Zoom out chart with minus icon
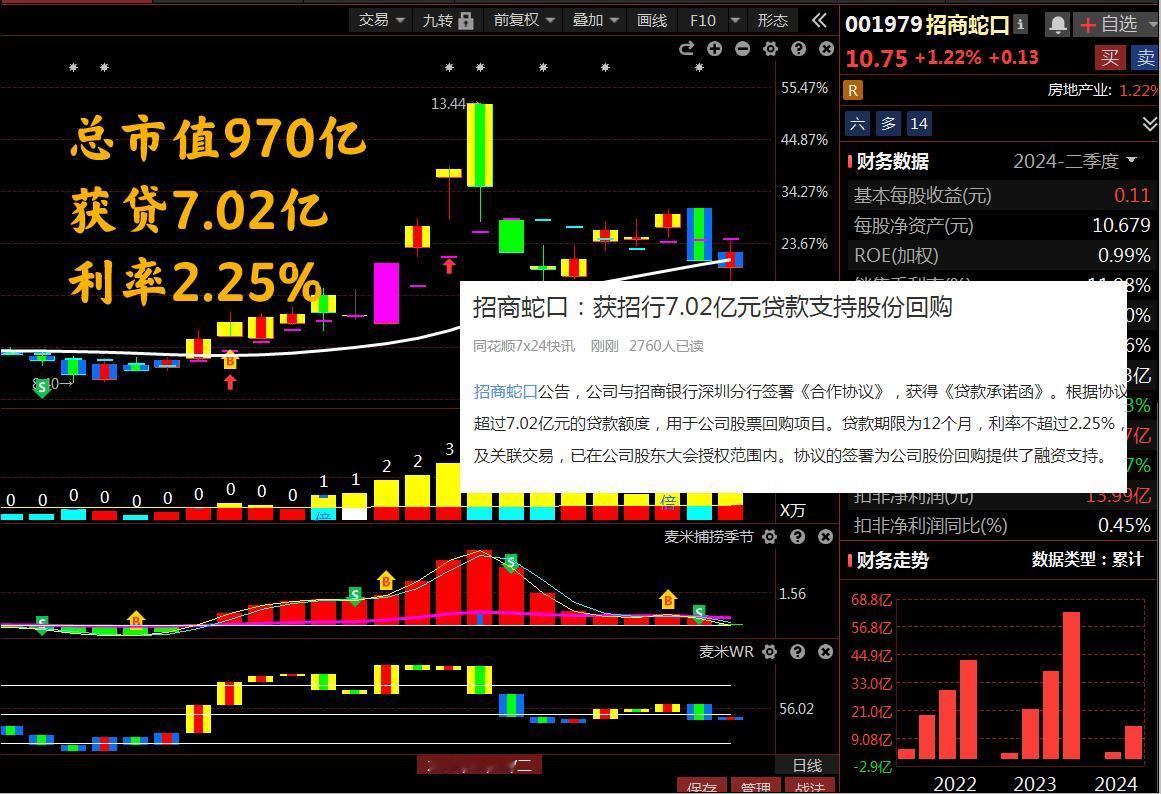1161x794 pixels. coord(743,49)
